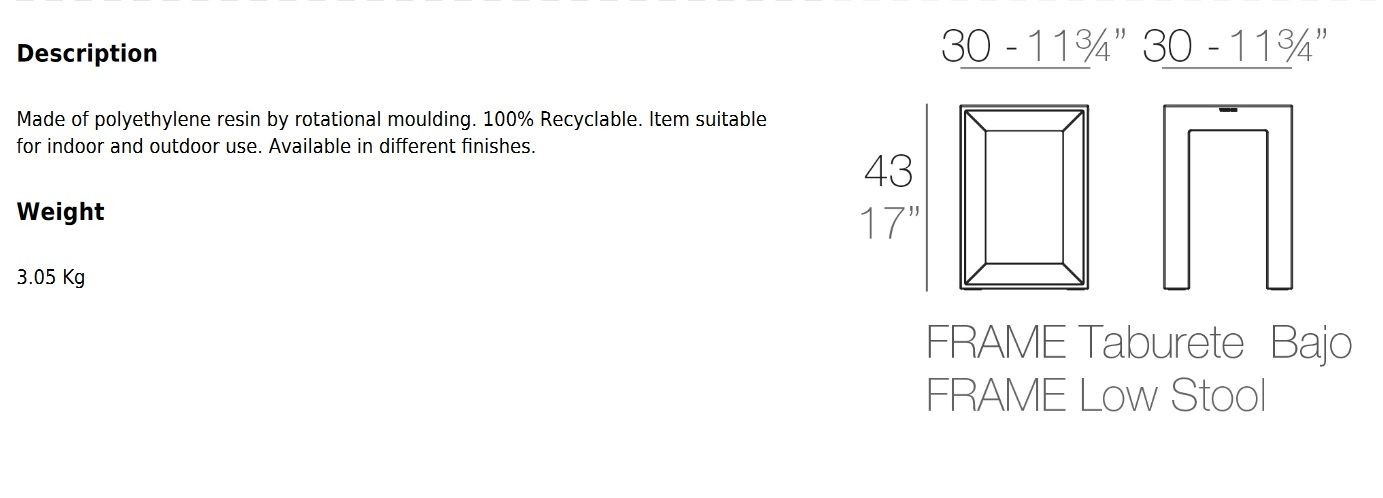The image size is (1383, 498).
Task: Click the word 'Bajo' in diagram title
Action: pyautogui.click(x=1311, y=344)
